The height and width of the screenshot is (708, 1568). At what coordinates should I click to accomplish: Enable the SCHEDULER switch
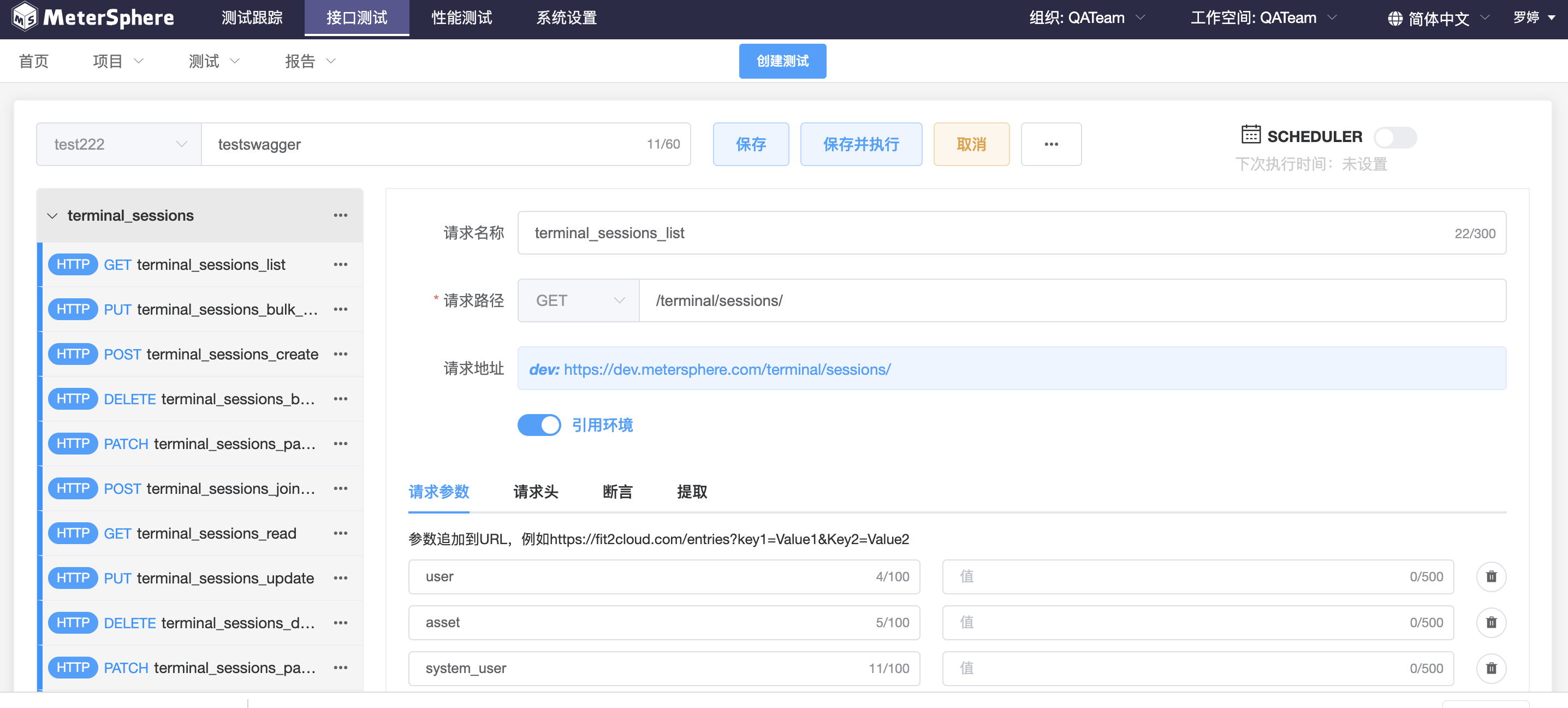[1394, 137]
